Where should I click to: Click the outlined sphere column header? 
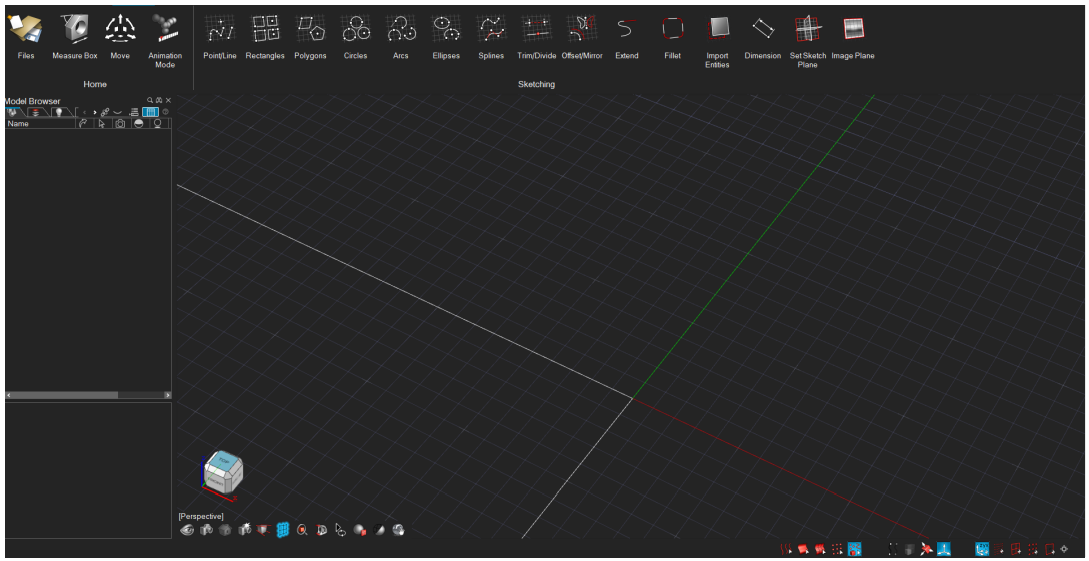(x=157, y=124)
